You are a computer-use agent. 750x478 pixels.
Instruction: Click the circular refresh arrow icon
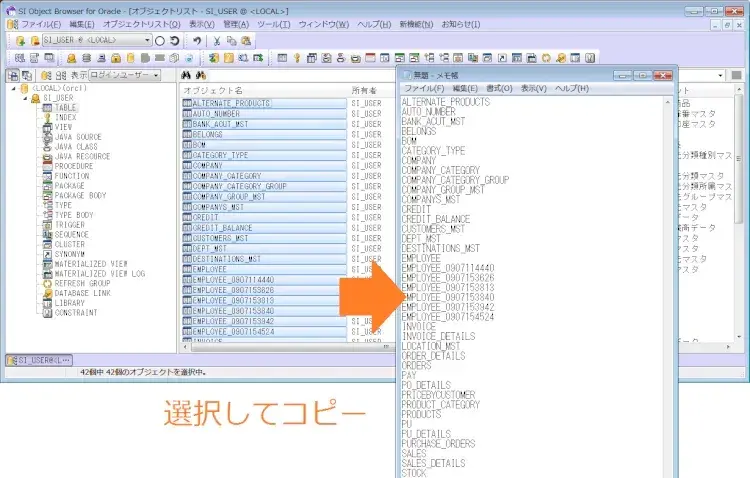175,41
